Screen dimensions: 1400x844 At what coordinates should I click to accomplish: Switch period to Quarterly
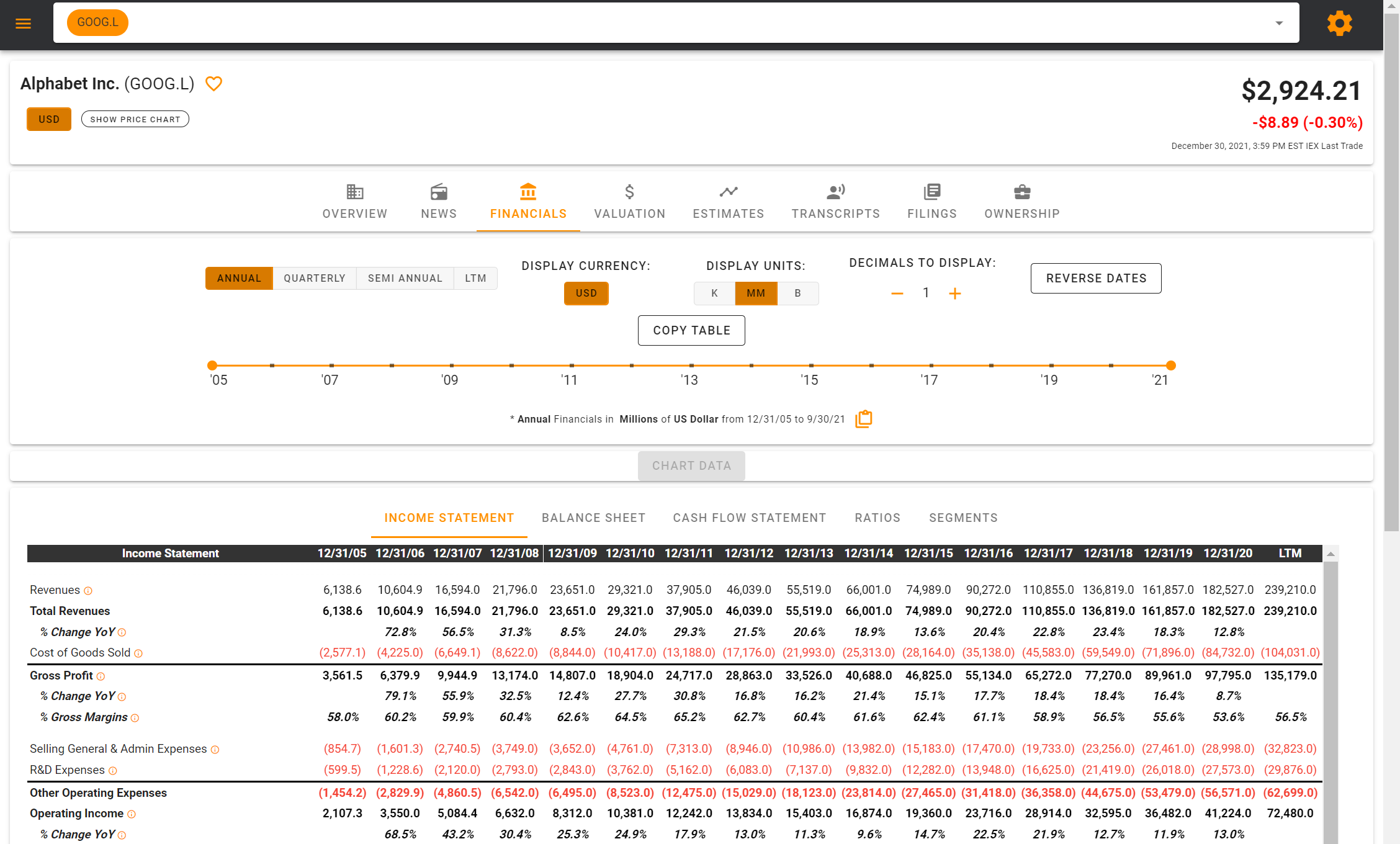pos(315,278)
